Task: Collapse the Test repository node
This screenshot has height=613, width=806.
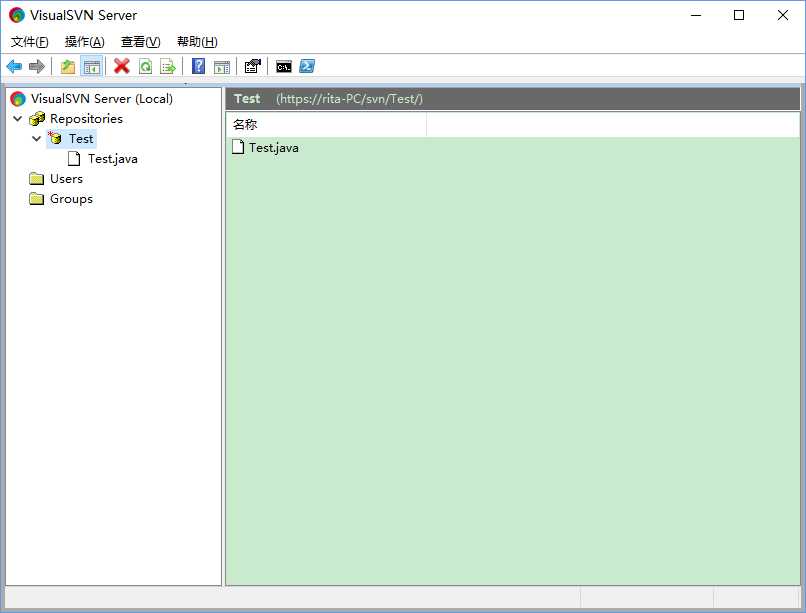Action: (36, 139)
